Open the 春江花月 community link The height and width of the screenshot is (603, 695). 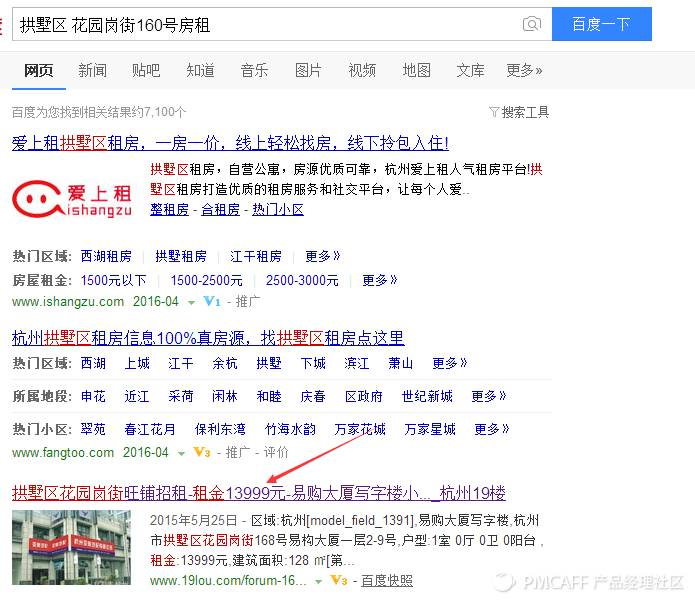(150, 429)
